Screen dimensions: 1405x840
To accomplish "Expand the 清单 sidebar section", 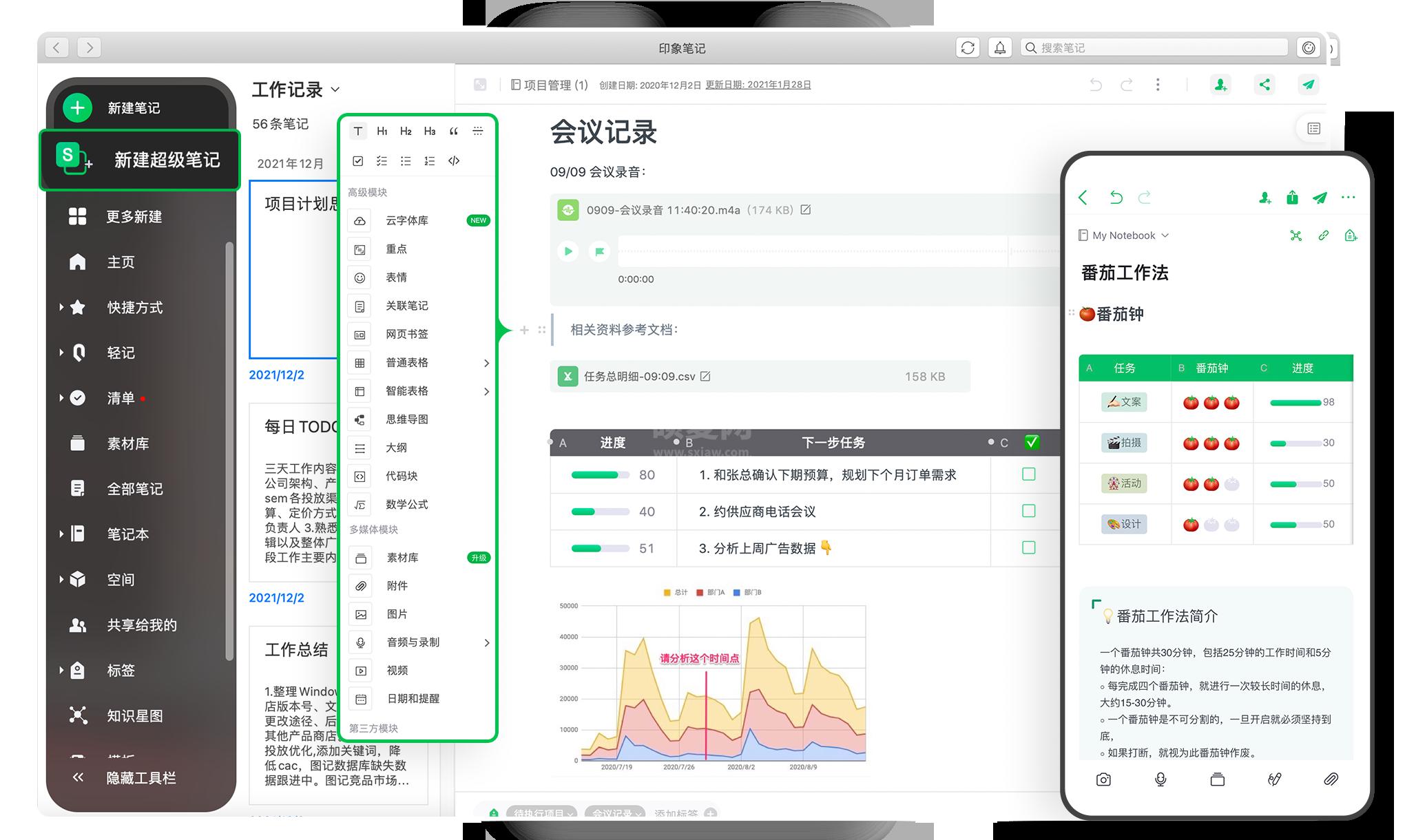I will (x=61, y=398).
